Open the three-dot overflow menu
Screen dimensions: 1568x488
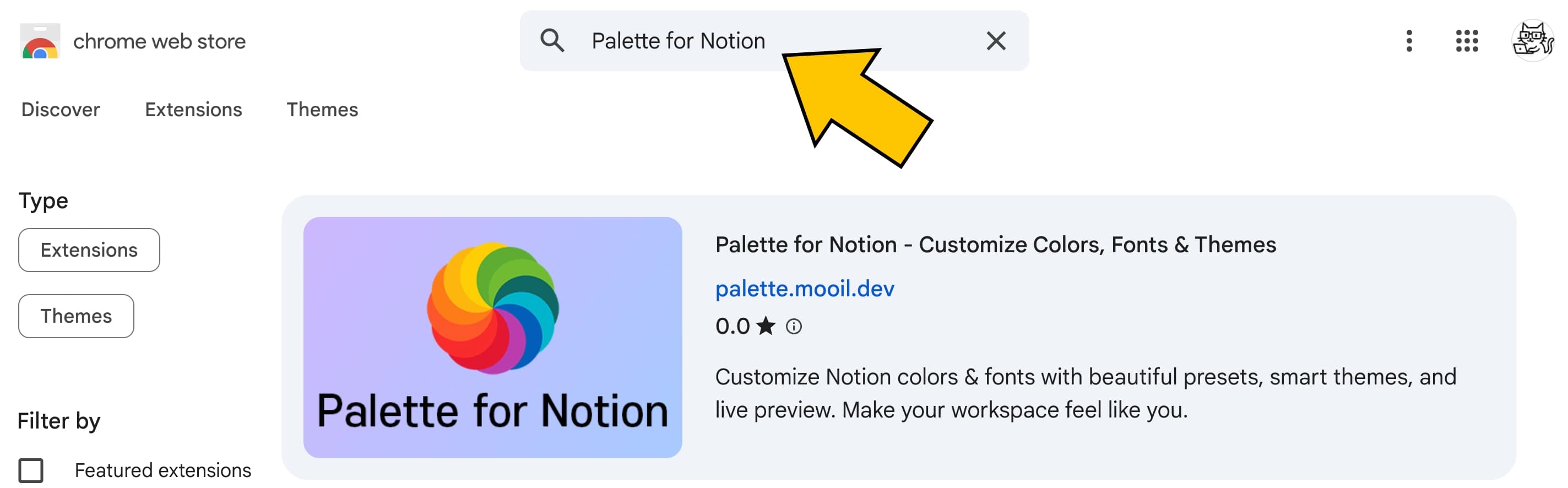coord(1410,41)
